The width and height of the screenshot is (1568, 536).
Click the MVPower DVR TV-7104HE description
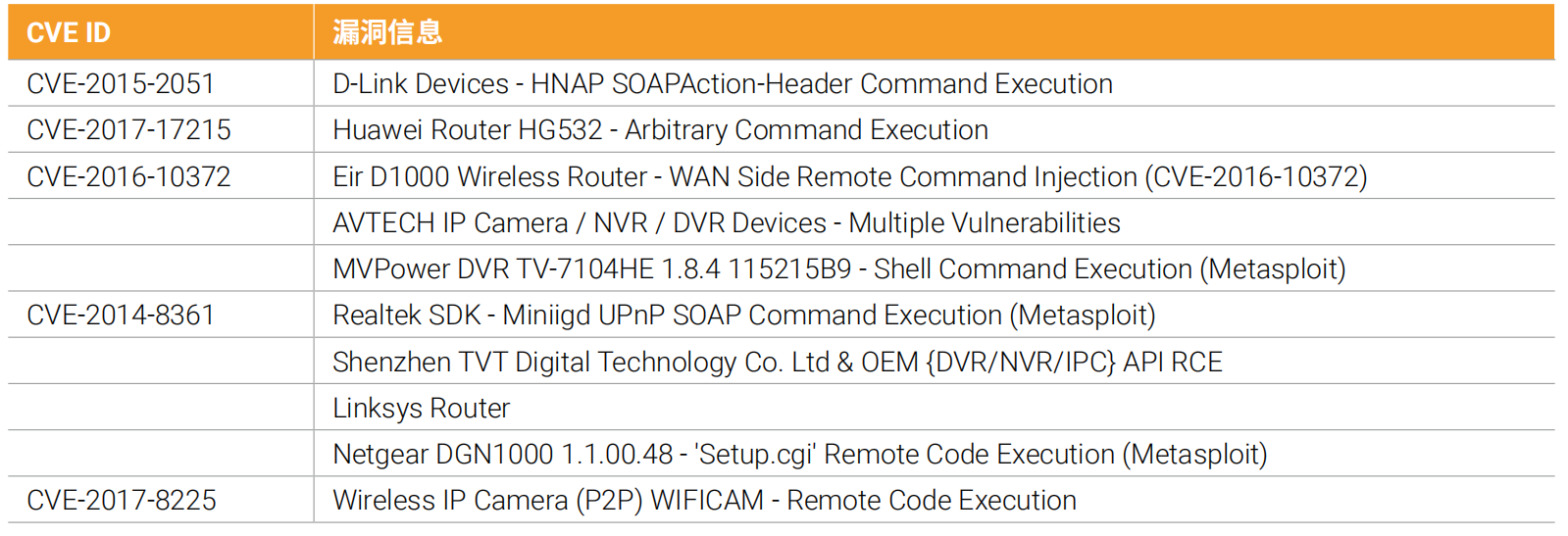(838, 269)
